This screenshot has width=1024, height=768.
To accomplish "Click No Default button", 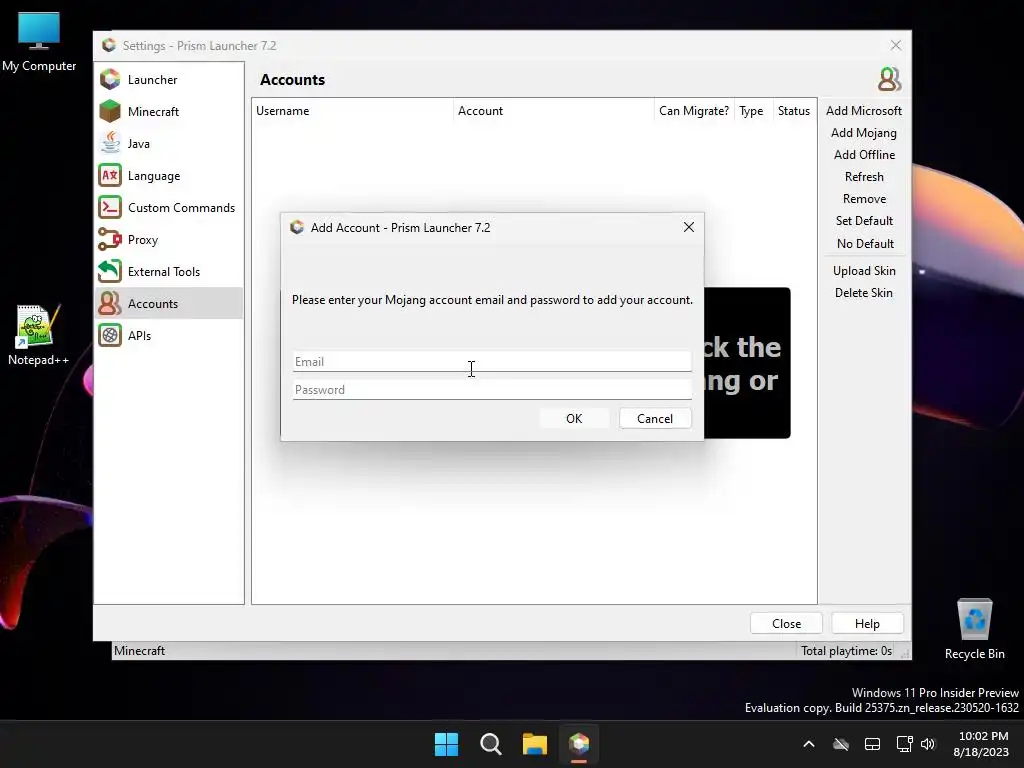I will click(x=863, y=244).
